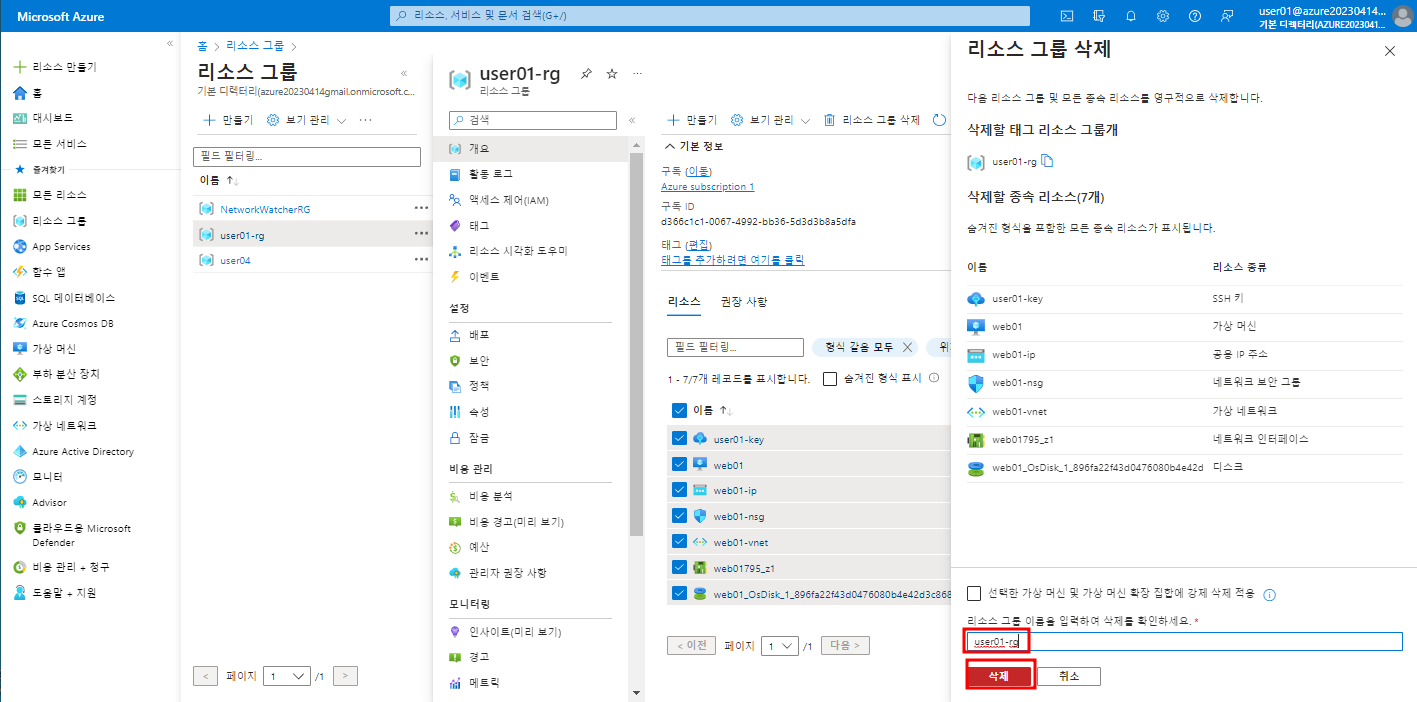Favorite user01-rg with the star icon
This screenshot has height=702, width=1417.
(x=612, y=74)
